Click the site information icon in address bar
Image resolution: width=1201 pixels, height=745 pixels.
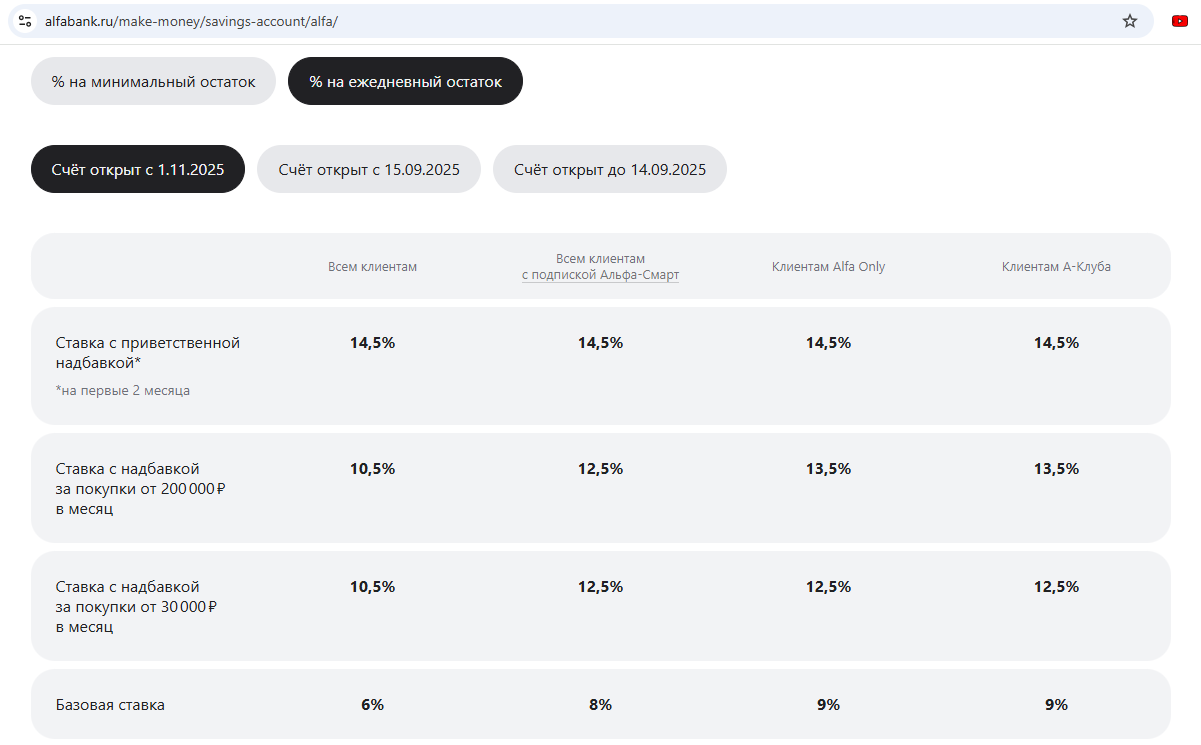click(x=25, y=21)
